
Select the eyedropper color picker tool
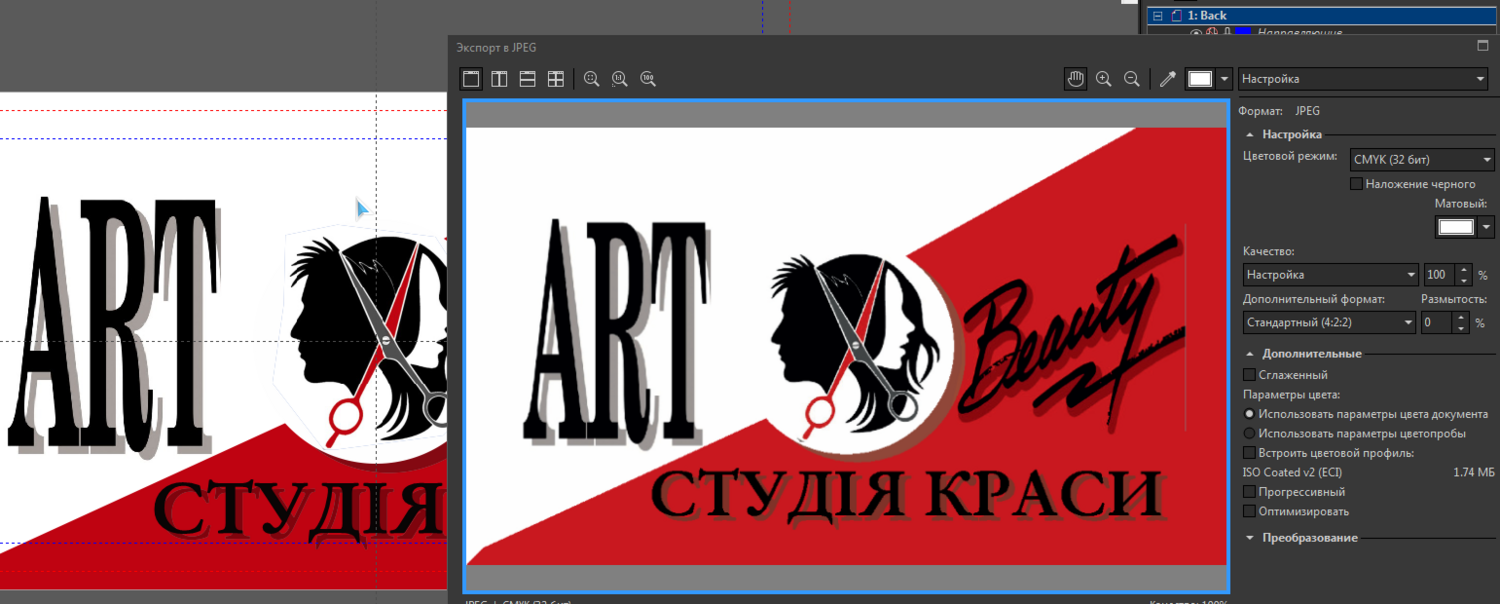[1167, 78]
